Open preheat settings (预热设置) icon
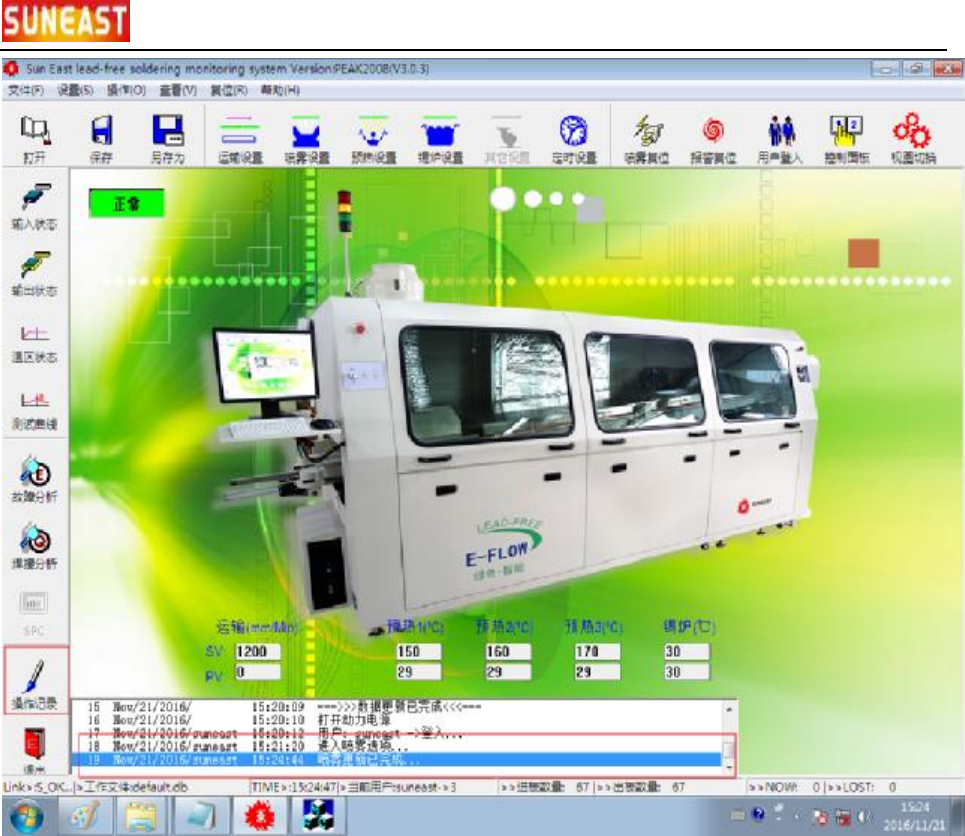The width and height of the screenshot is (965, 836). point(373,139)
